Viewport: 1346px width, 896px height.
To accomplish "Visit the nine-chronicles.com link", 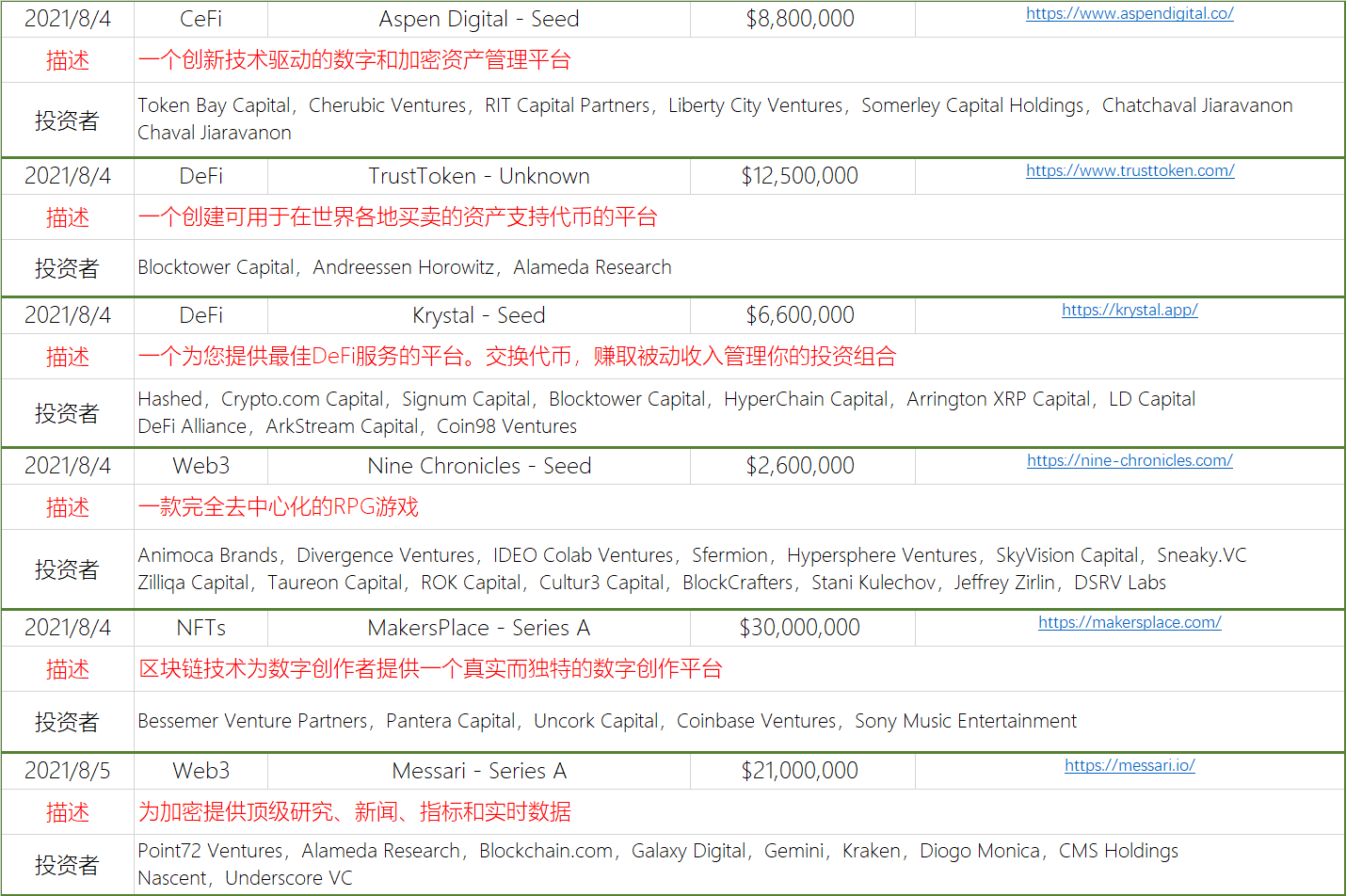I will [1130, 460].
